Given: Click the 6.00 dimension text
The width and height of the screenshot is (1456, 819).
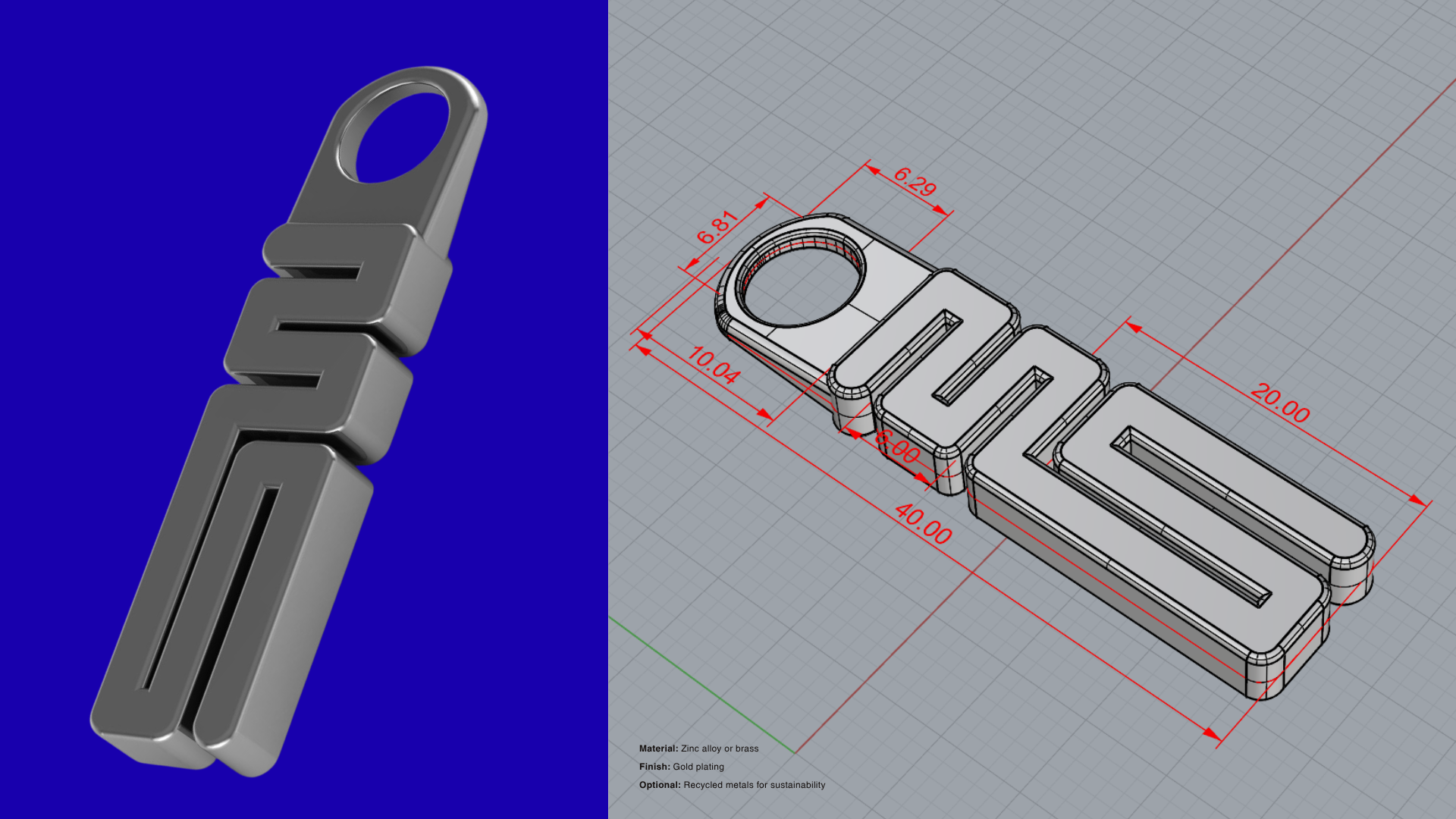Looking at the screenshot, I should pos(897,446).
